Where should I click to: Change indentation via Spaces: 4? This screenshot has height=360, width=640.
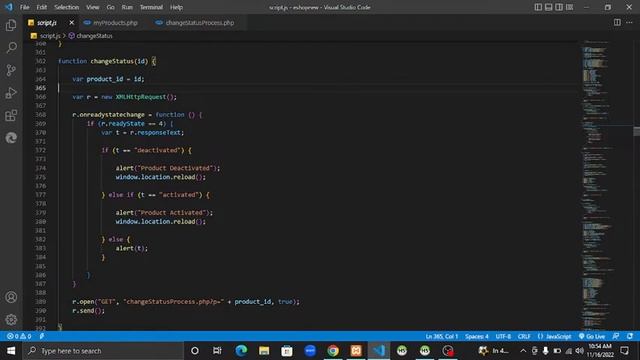[x=477, y=336]
